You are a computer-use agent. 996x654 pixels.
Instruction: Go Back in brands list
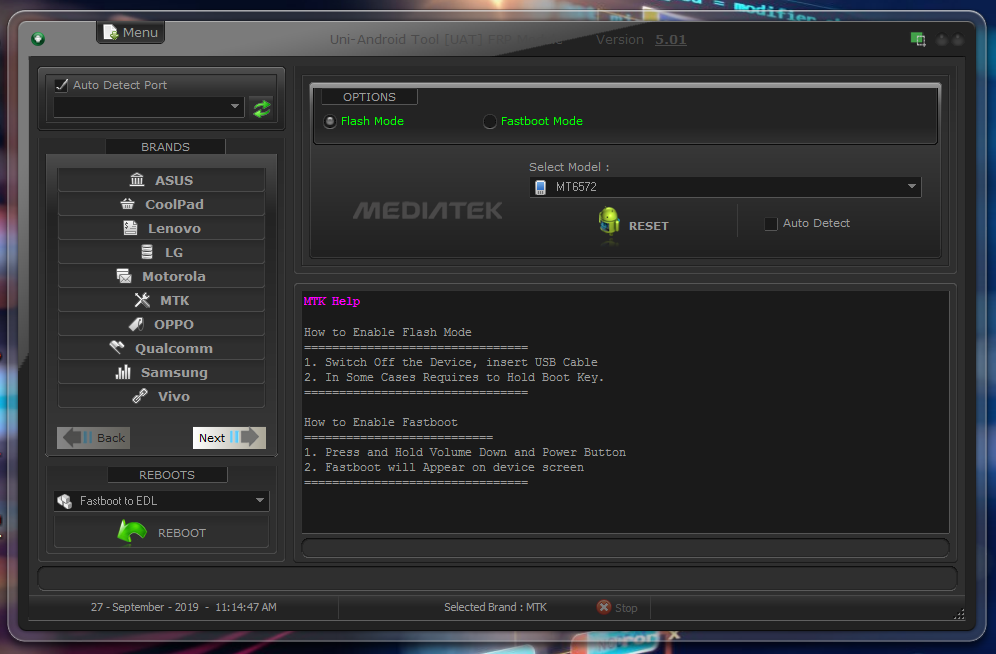pos(93,437)
